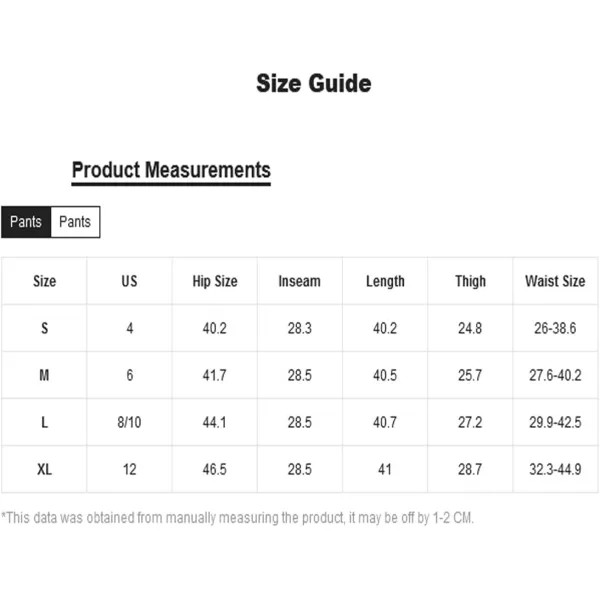Select the XL size row label
Image resolution: width=600 pixels, height=600 pixels.
coord(44,470)
